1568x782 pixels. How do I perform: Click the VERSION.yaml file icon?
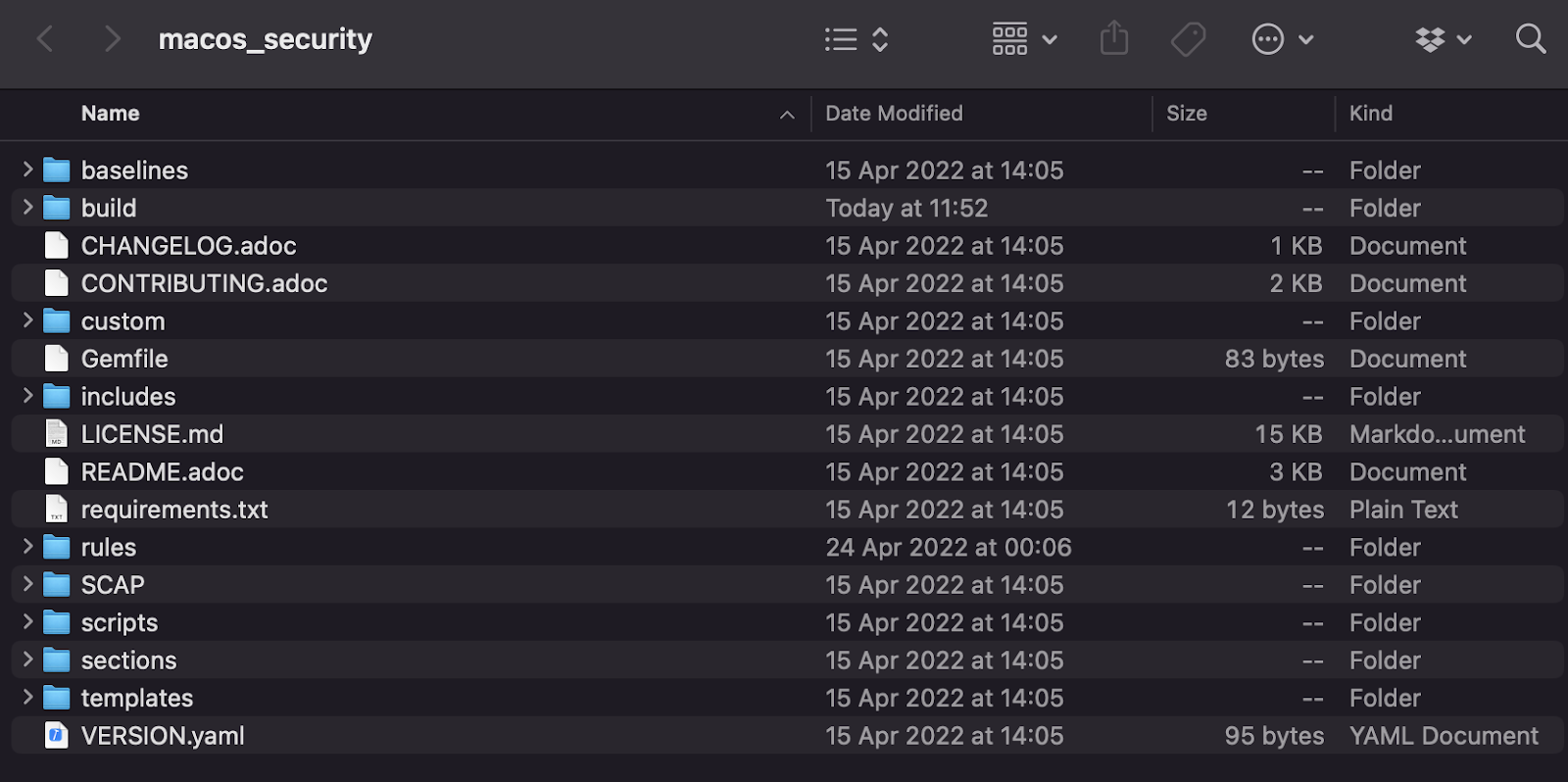click(x=57, y=736)
